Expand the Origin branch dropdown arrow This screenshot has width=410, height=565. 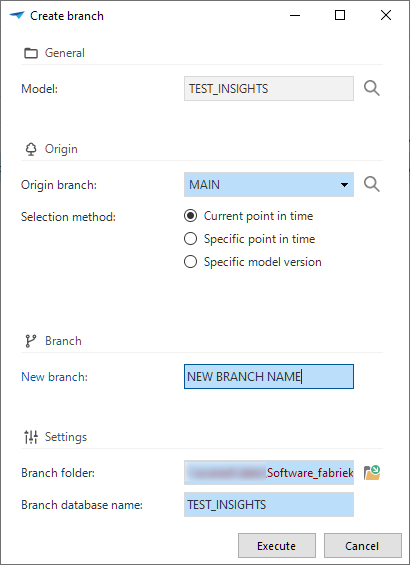[344, 185]
